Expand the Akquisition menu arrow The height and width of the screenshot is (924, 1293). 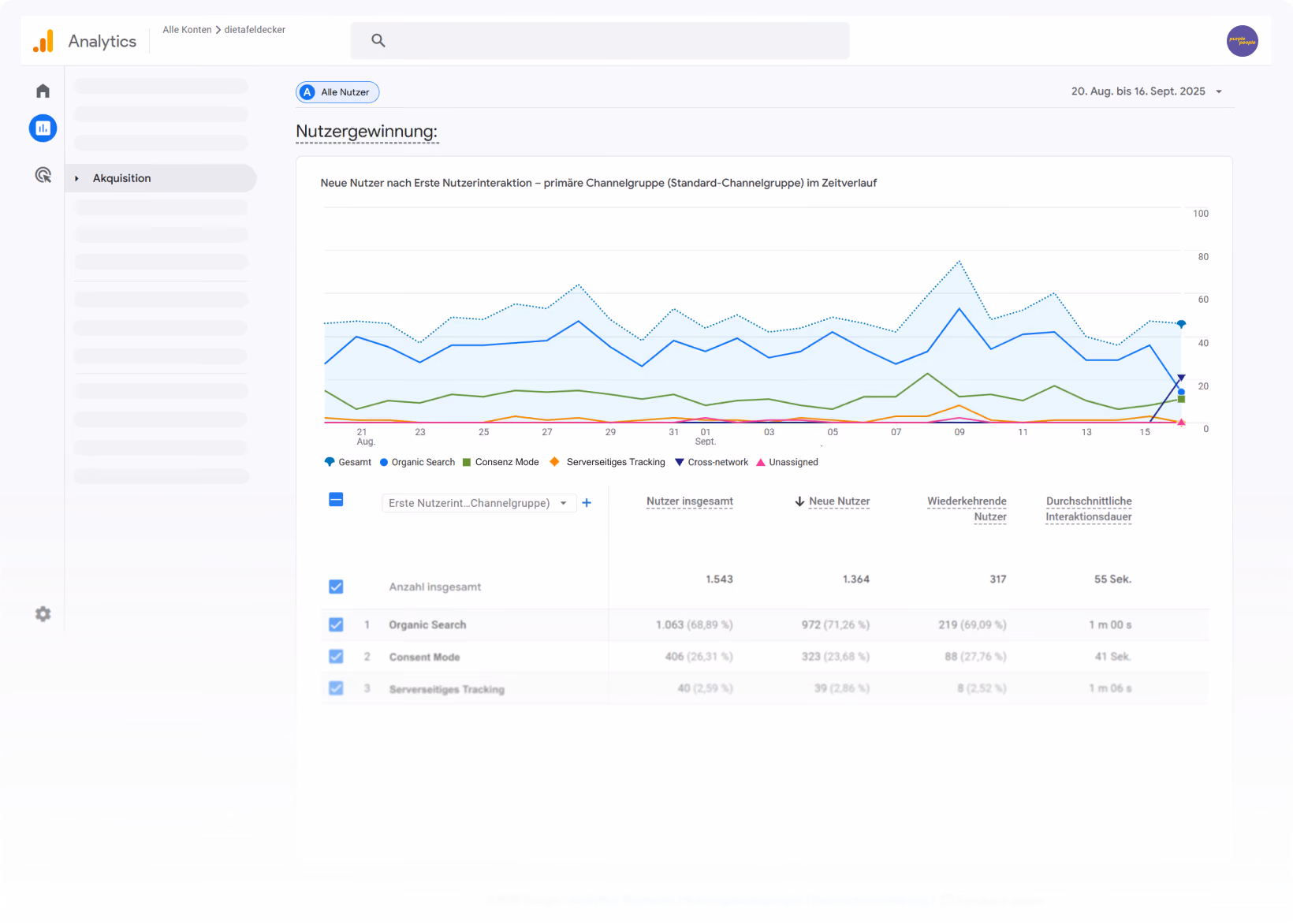[76, 178]
